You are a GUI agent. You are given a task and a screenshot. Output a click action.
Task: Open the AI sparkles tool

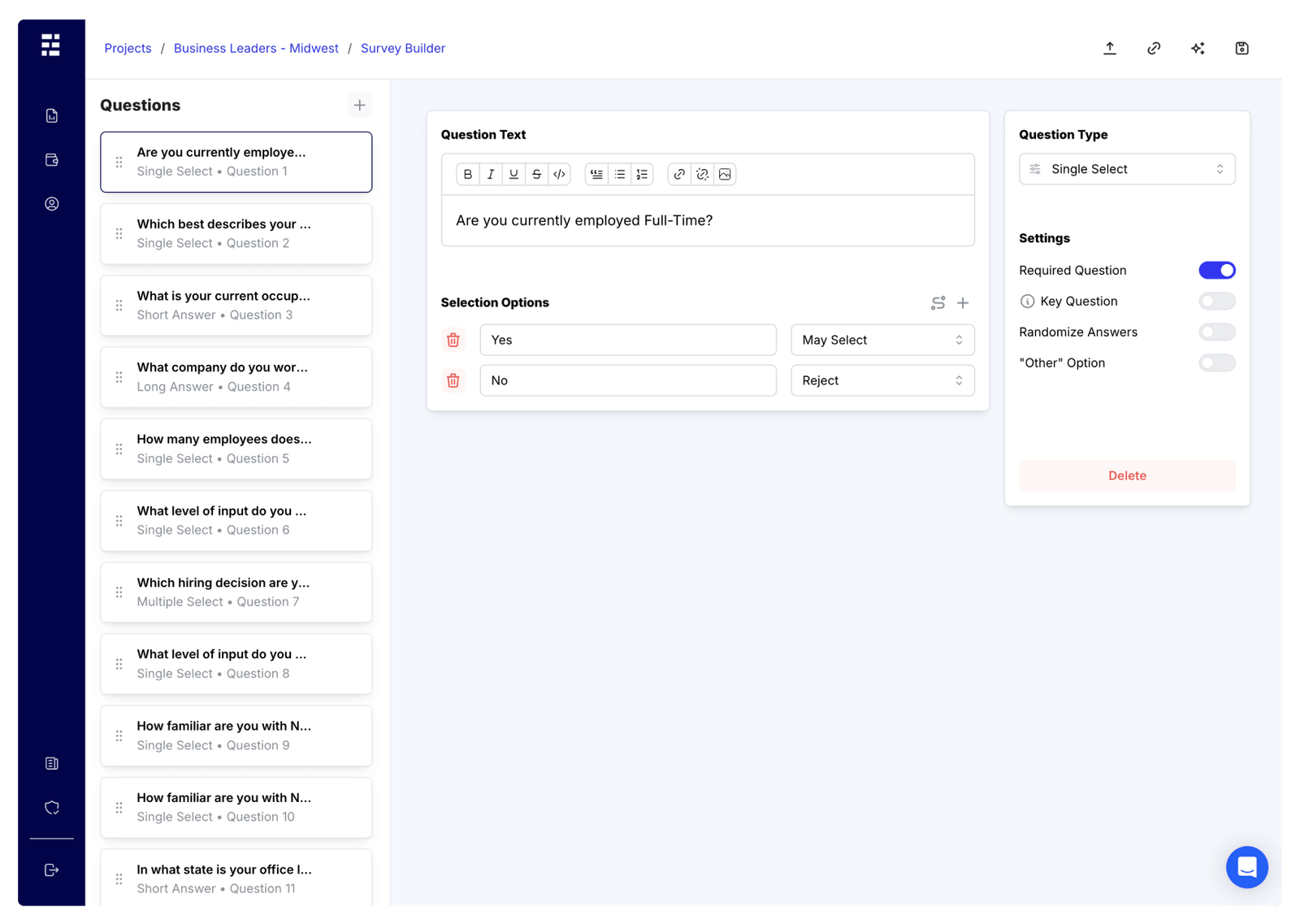pyautogui.click(x=1198, y=48)
